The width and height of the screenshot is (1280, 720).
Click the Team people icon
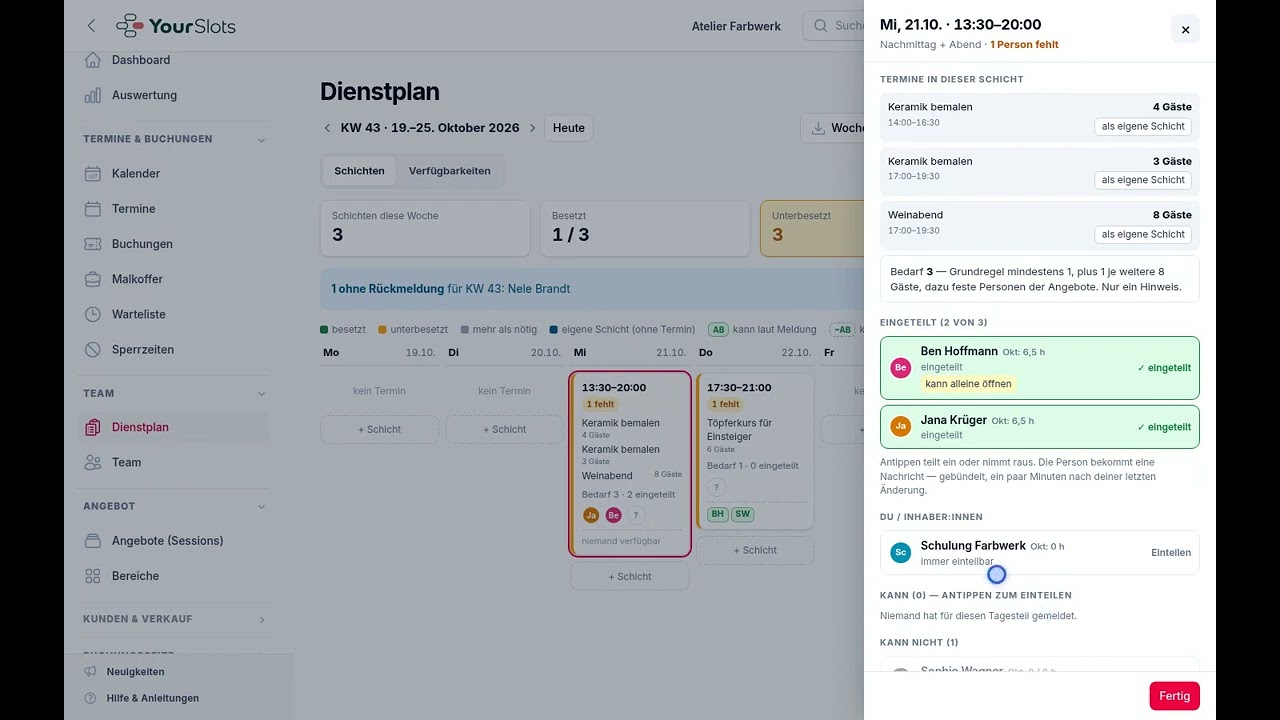pos(93,462)
